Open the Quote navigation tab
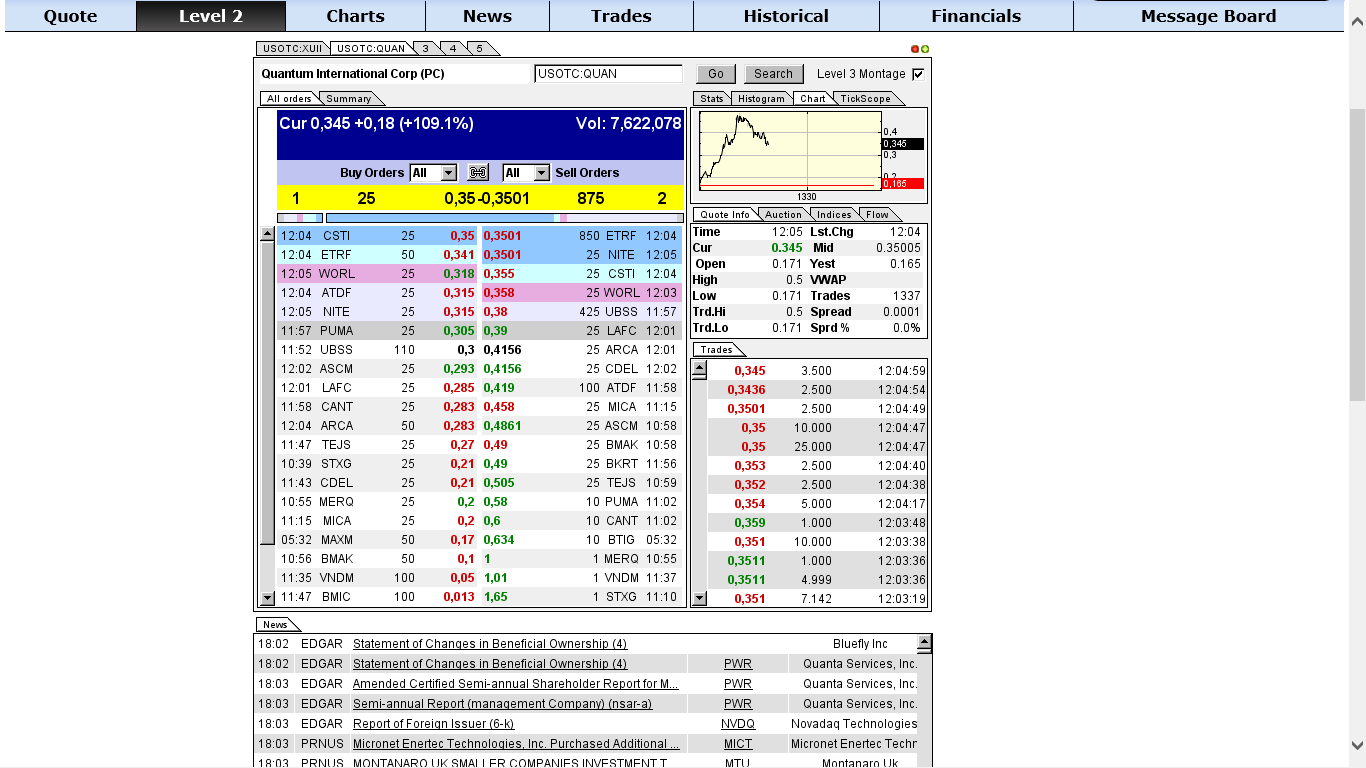The height and width of the screenshot is (768, 1366). pyautogui.click(x=70, y=16)
